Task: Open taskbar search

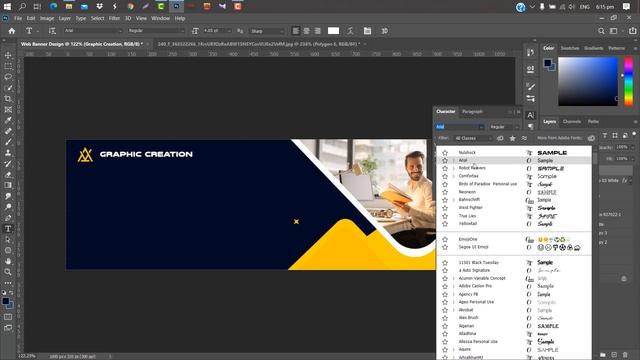Action: 22,7
